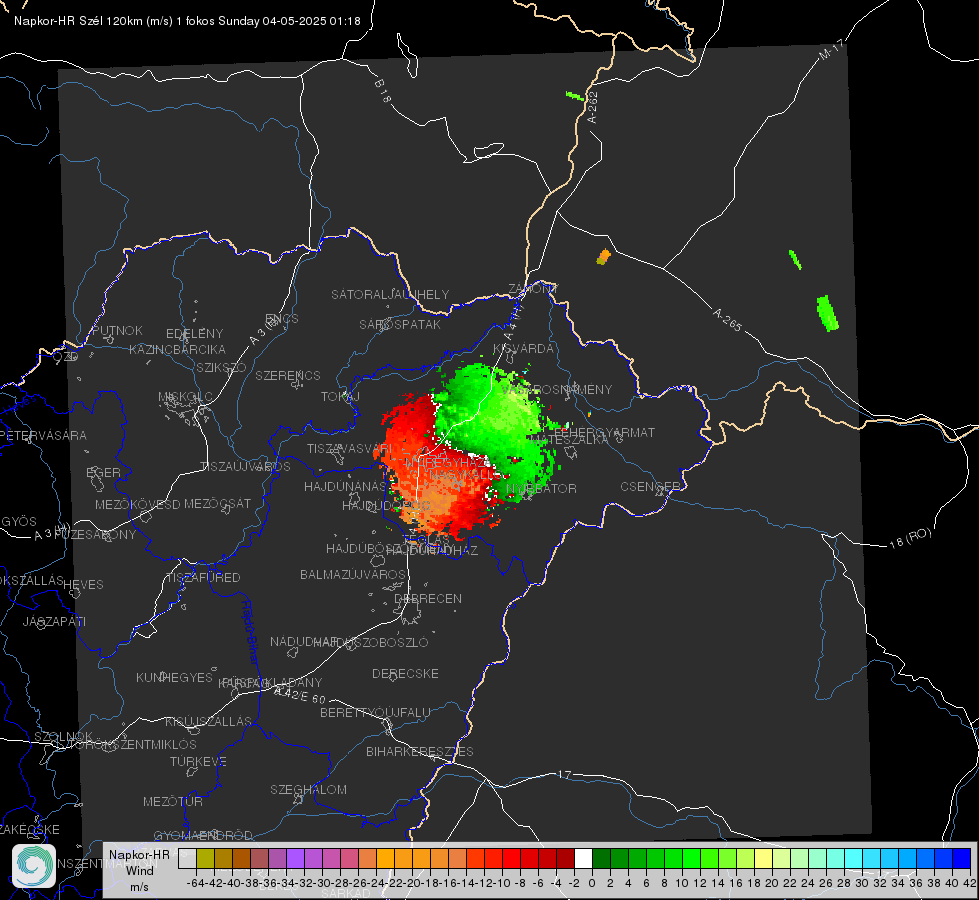Viewport: 979px width, 900px height.
Task: Select the dark blue swatch between 40 and 42
Action: pos(962,859)
